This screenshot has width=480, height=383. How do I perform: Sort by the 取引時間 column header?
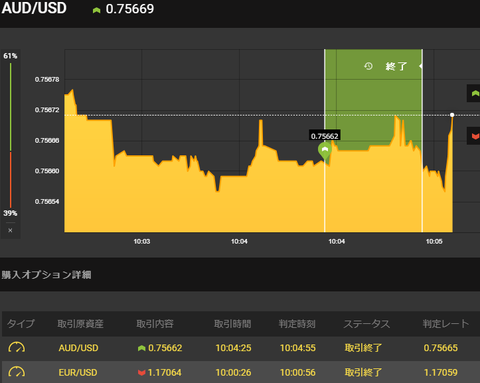pos(232,324)
